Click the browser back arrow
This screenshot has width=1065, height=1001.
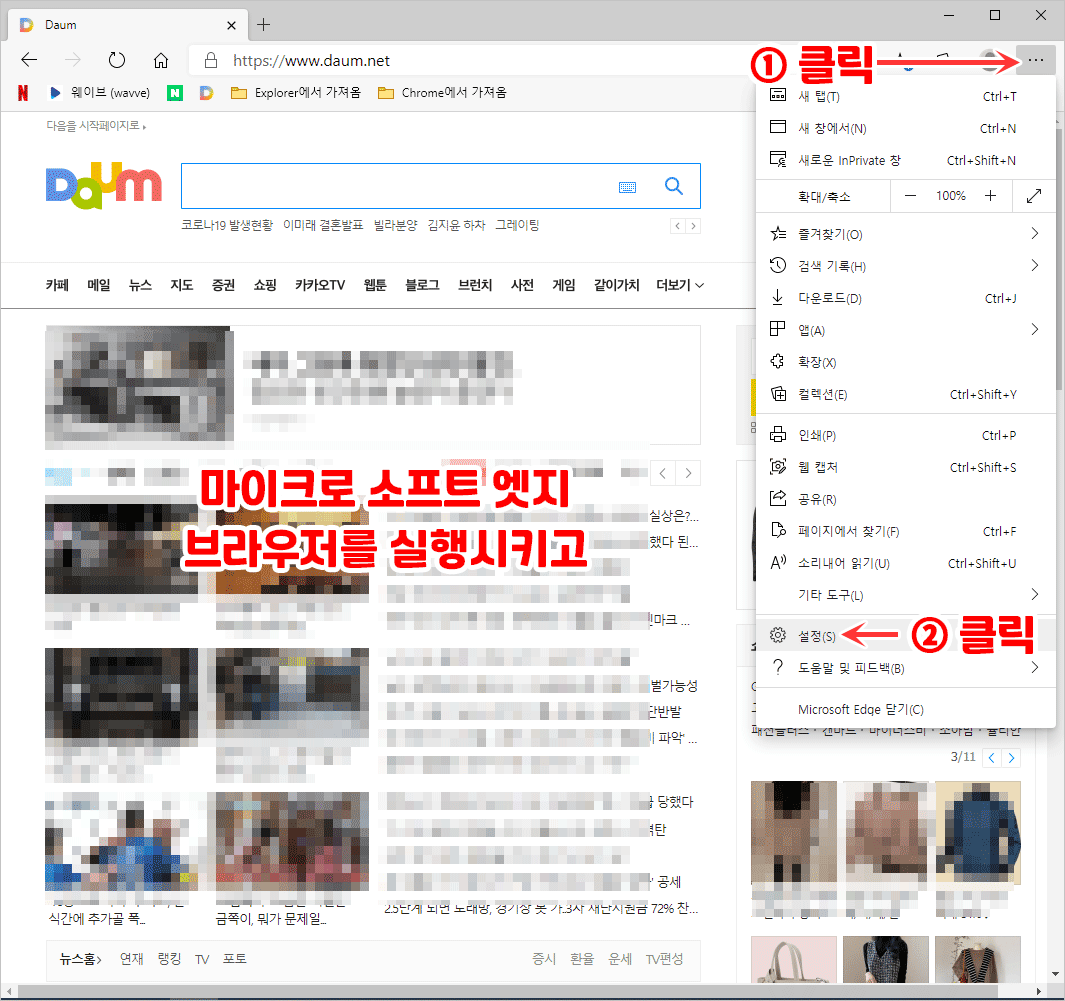coord(29,60)
